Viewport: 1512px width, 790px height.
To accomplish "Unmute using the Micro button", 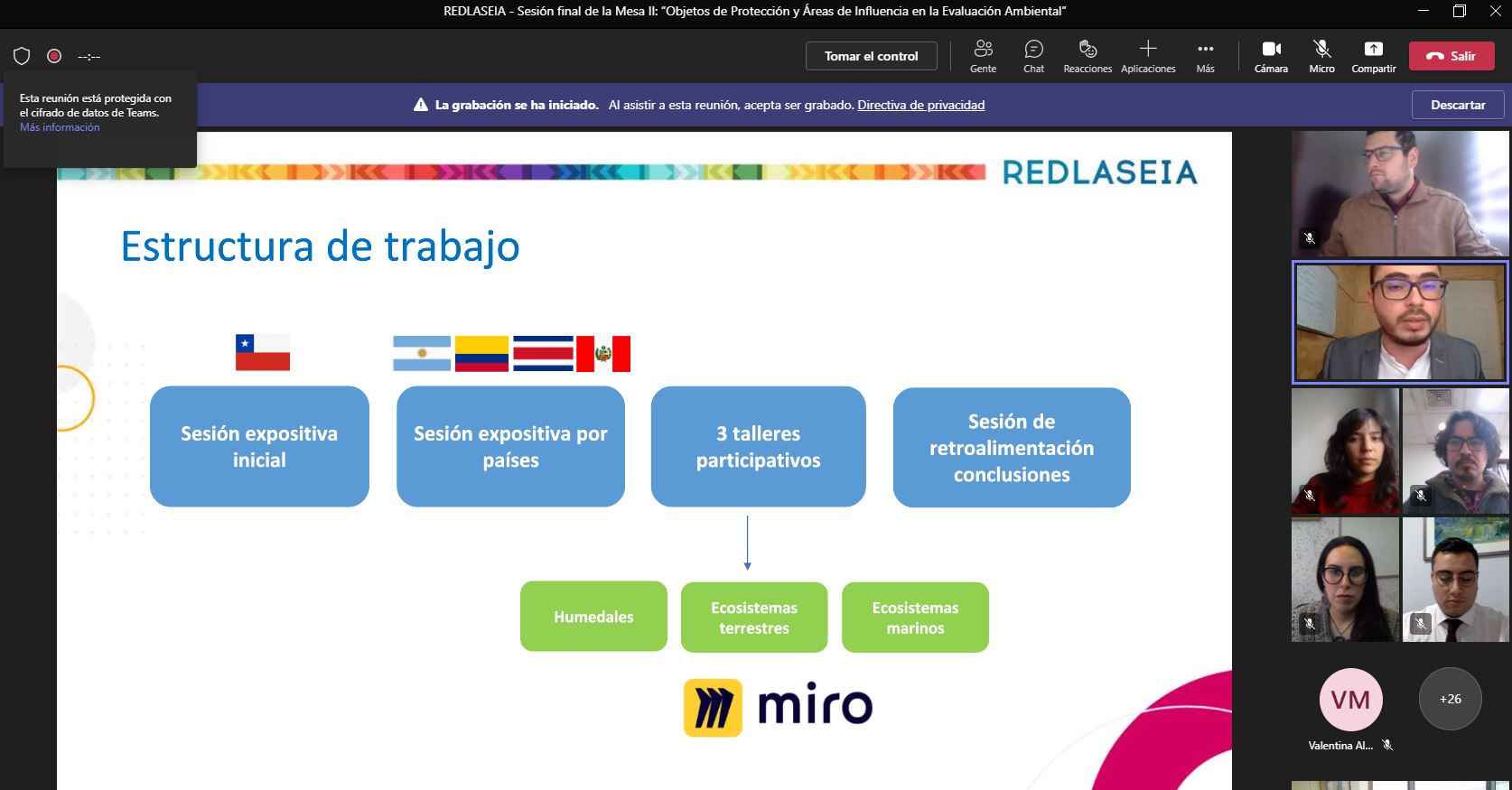I will [x=1321, y=56].
